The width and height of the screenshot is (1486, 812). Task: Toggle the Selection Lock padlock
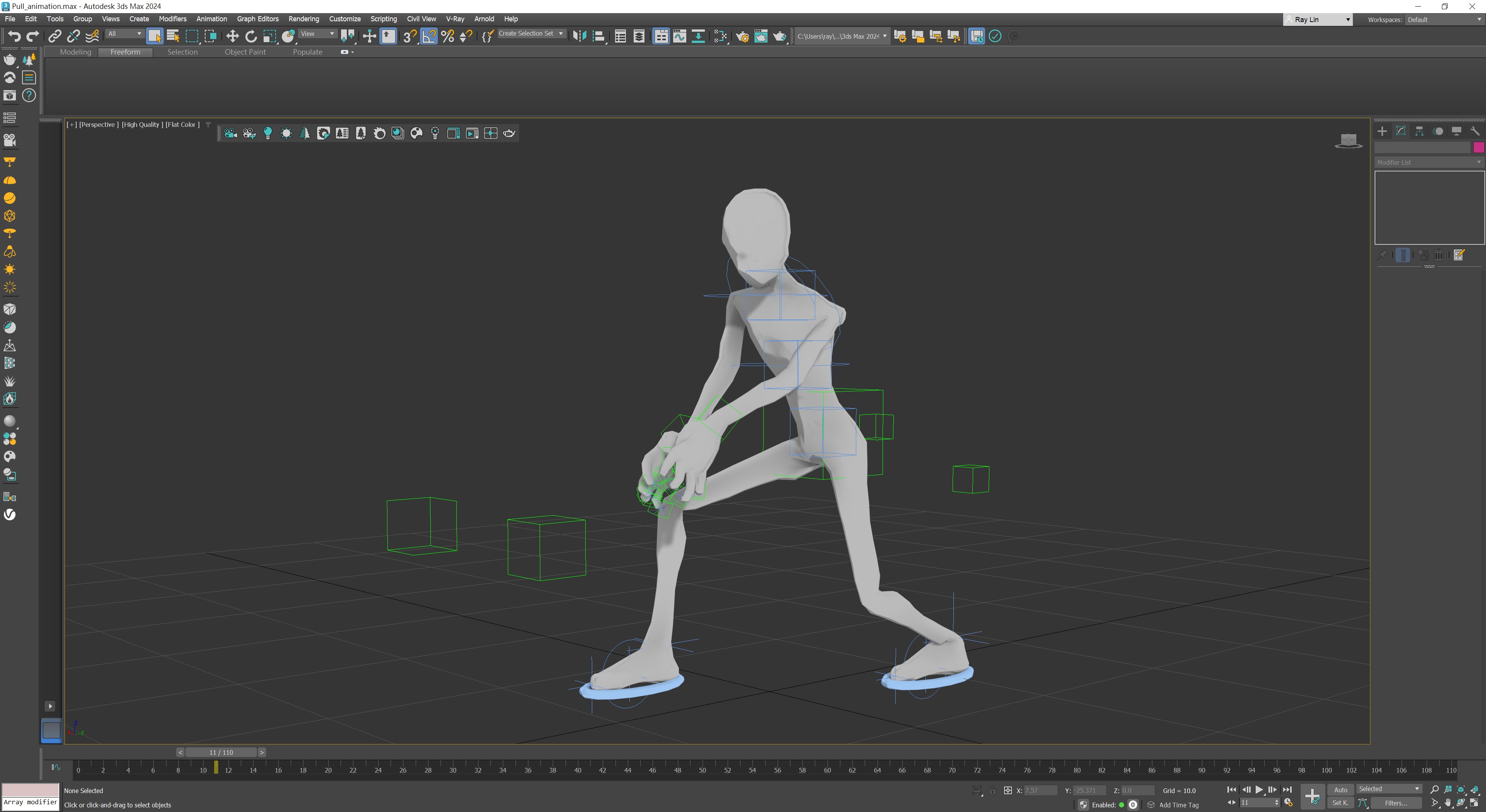click(992, 791)
